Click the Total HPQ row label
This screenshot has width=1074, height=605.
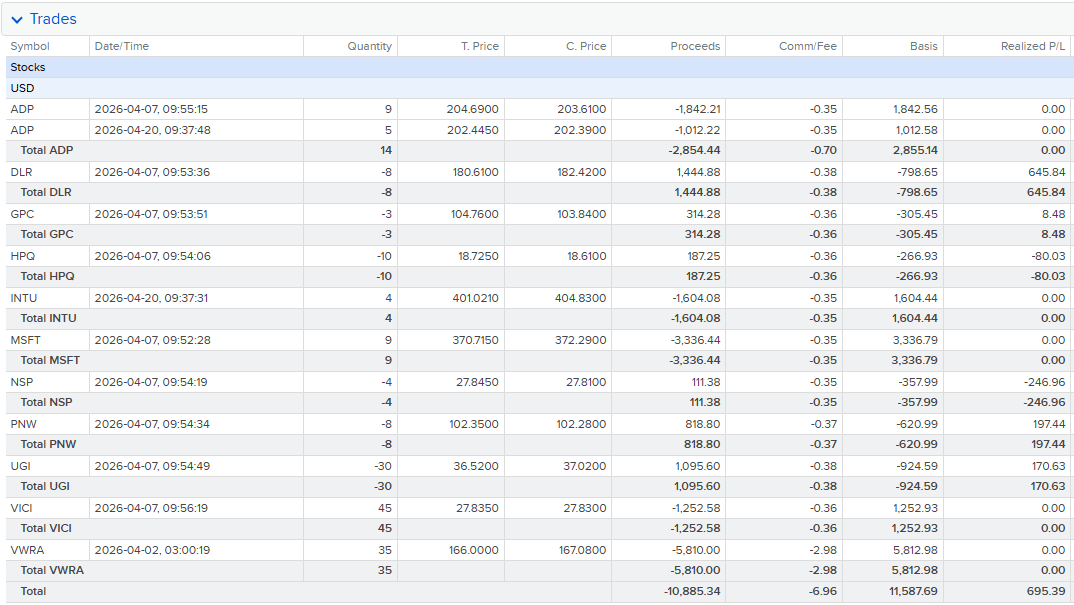click(x=47, y=276)
